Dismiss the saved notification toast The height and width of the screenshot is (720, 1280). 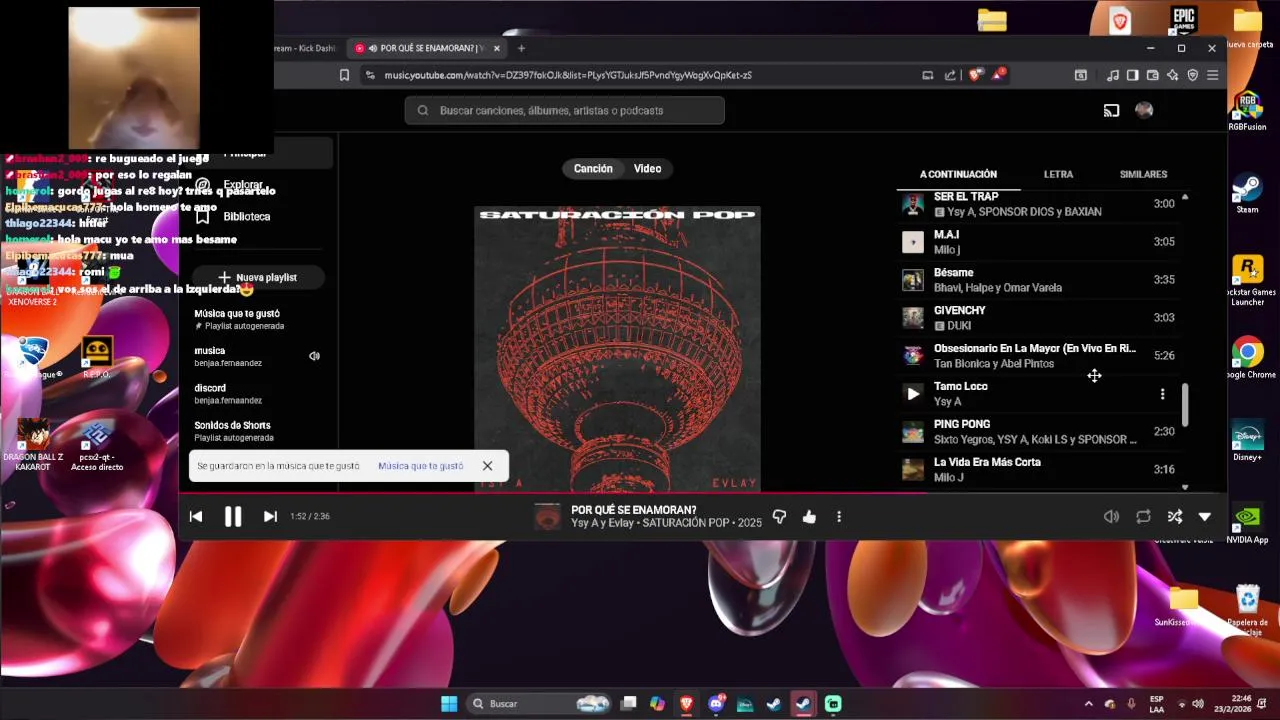tap(487, 466)
